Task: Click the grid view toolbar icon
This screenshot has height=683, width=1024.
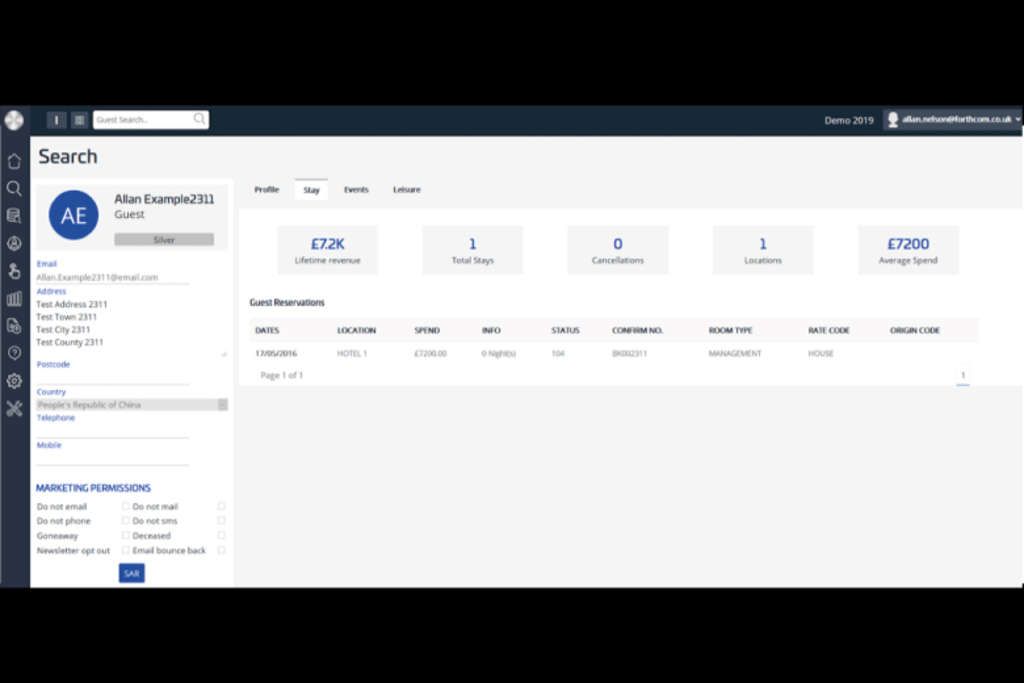Action: (x=79, y=120)
